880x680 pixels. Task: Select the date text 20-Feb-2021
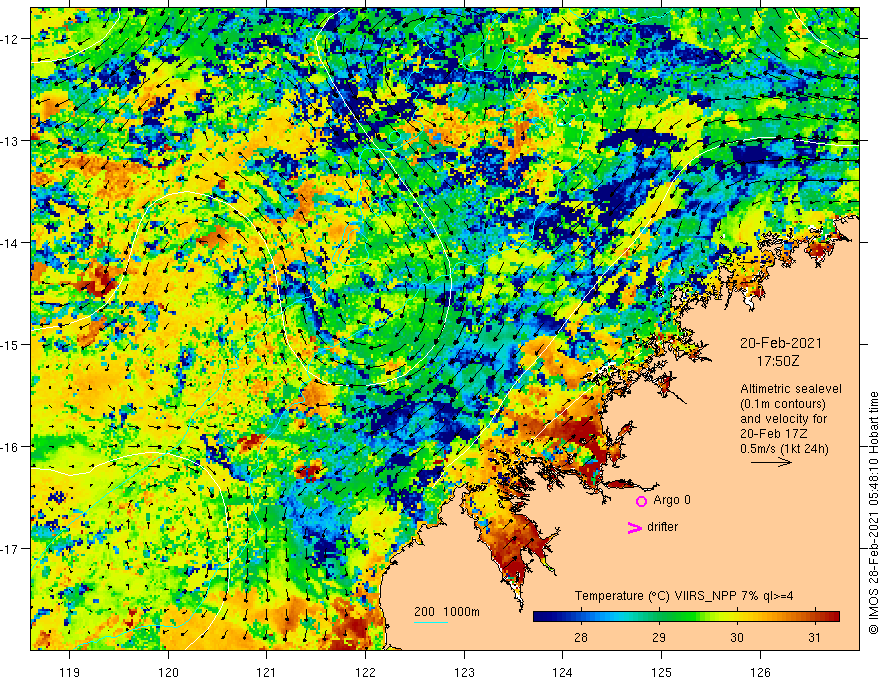point(781,343)
